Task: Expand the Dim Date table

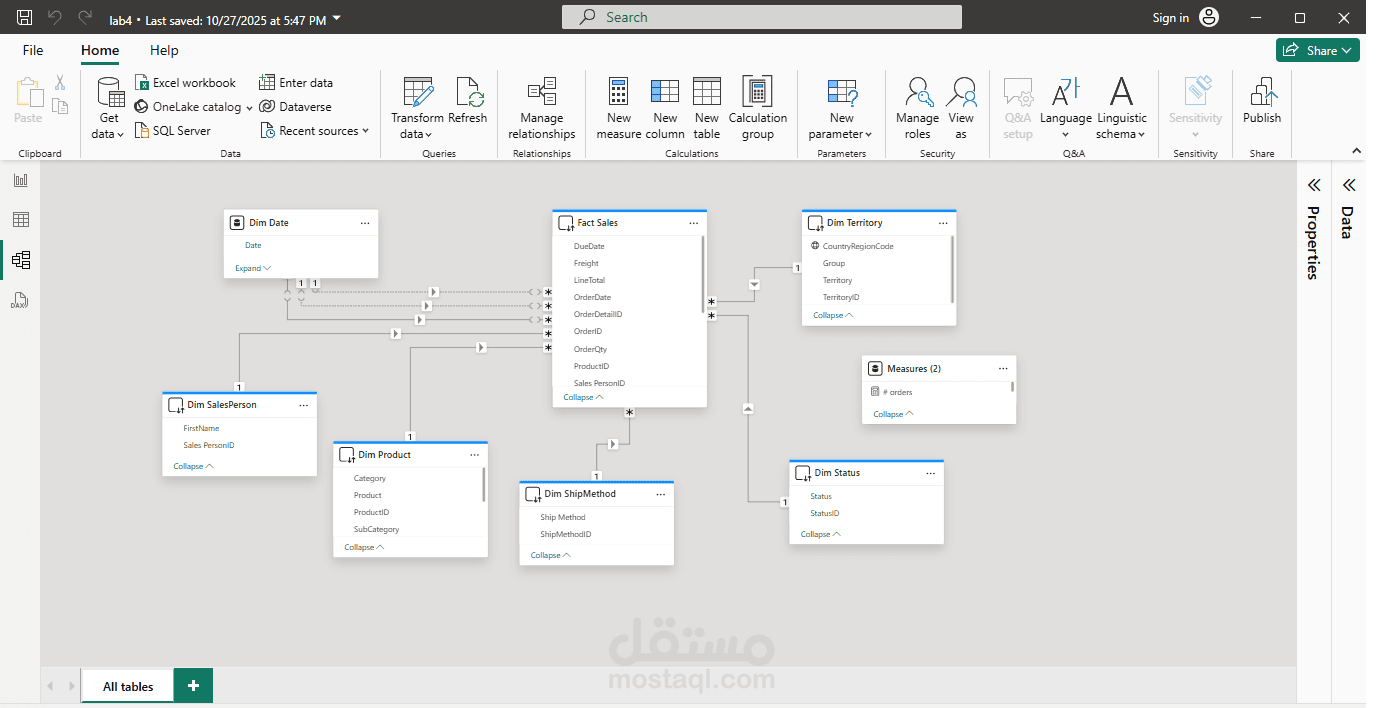Action: (x=253, y=268)
